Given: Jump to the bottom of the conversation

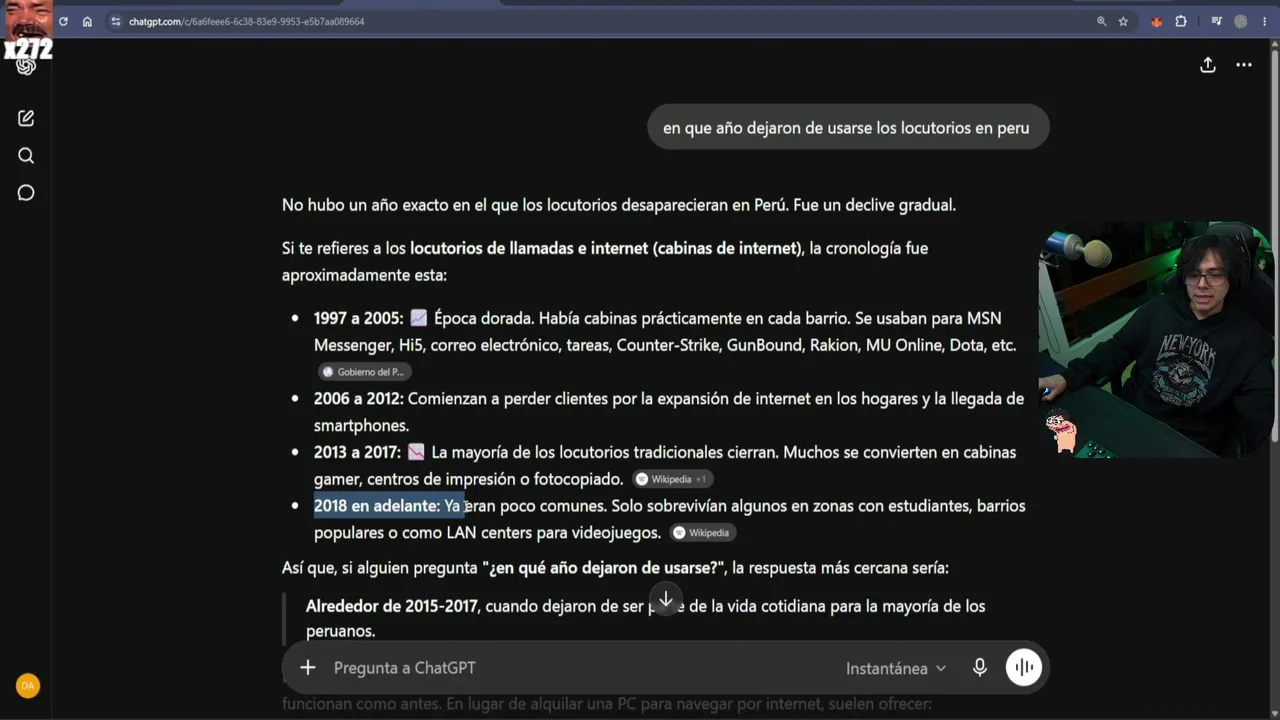Looking at the screenshot, I should 666,599.
